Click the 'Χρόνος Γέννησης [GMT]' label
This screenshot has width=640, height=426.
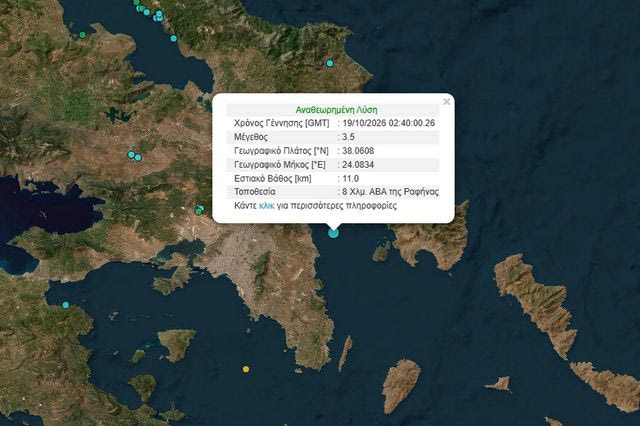click(282, 123)
